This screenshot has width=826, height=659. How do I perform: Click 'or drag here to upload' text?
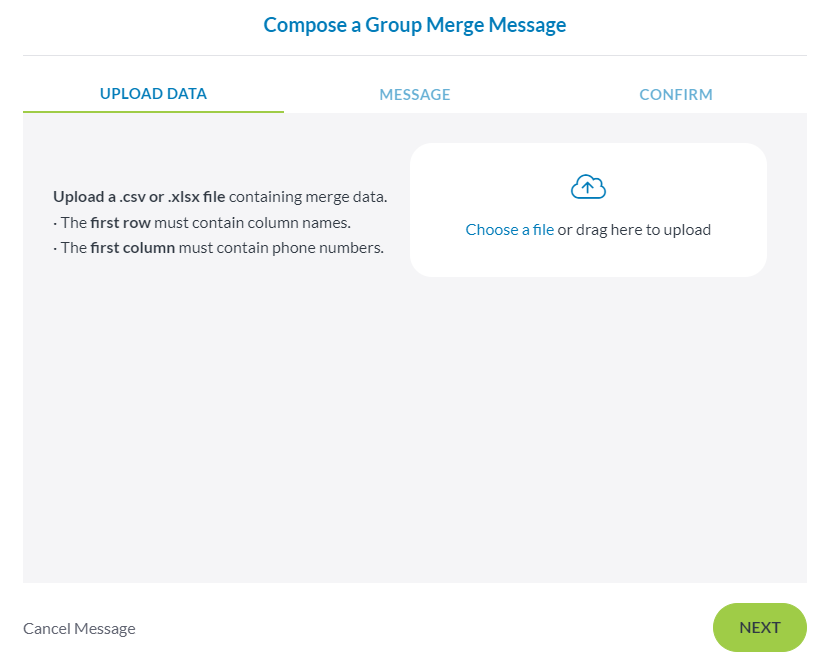[635, 230]
